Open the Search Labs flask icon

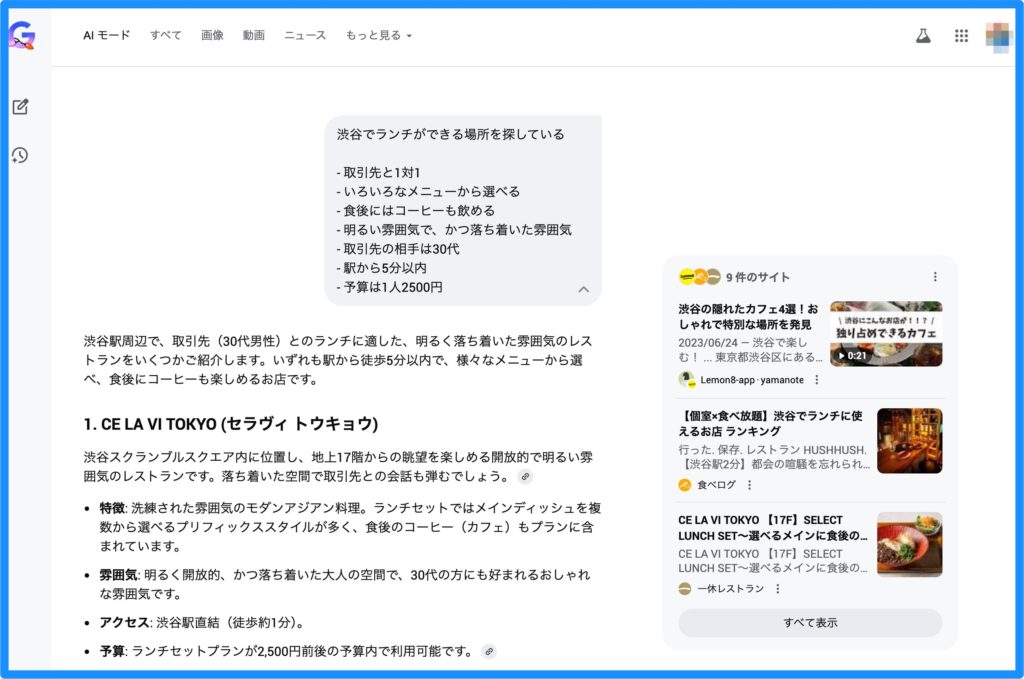coord(923,36)
